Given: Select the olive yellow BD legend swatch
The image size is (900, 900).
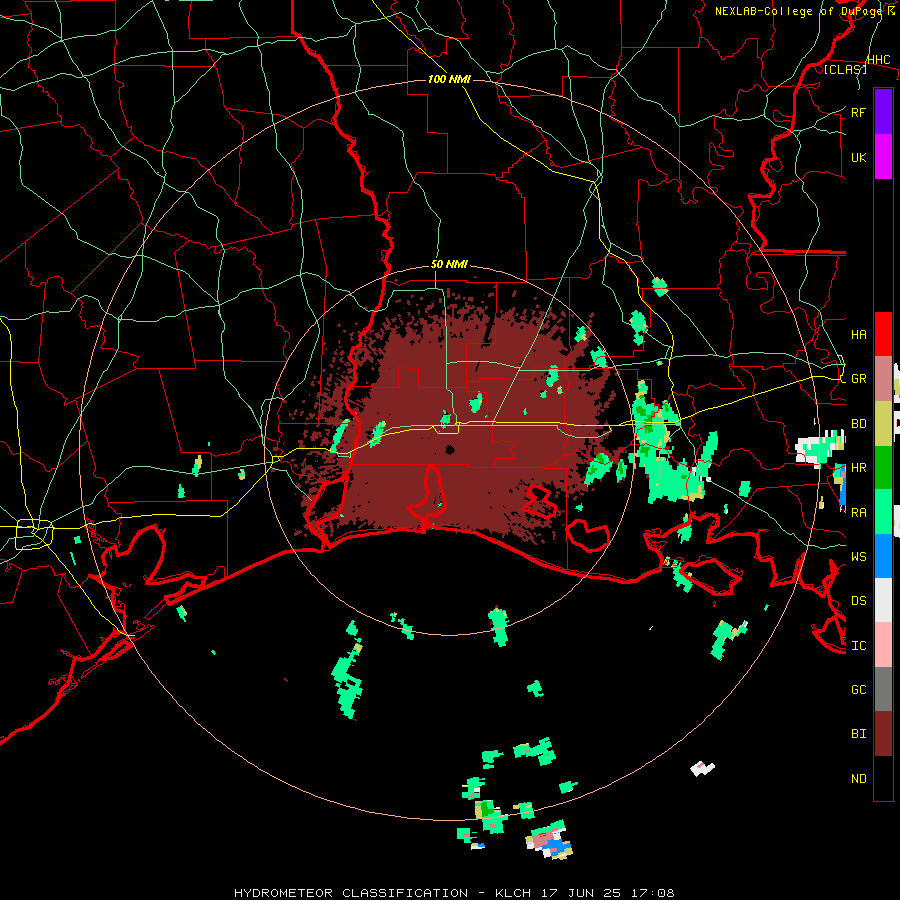Looking at the screenshot, I should click(883, 424).
